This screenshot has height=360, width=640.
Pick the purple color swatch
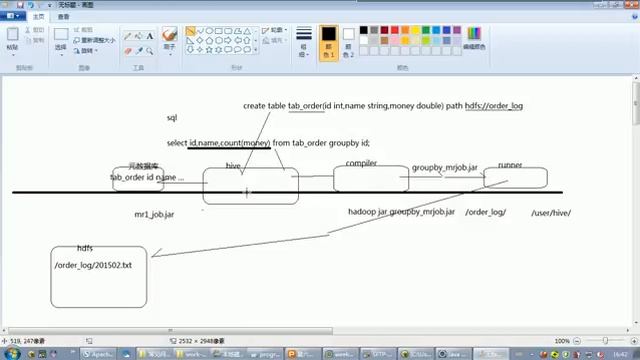tap(457, 30)
